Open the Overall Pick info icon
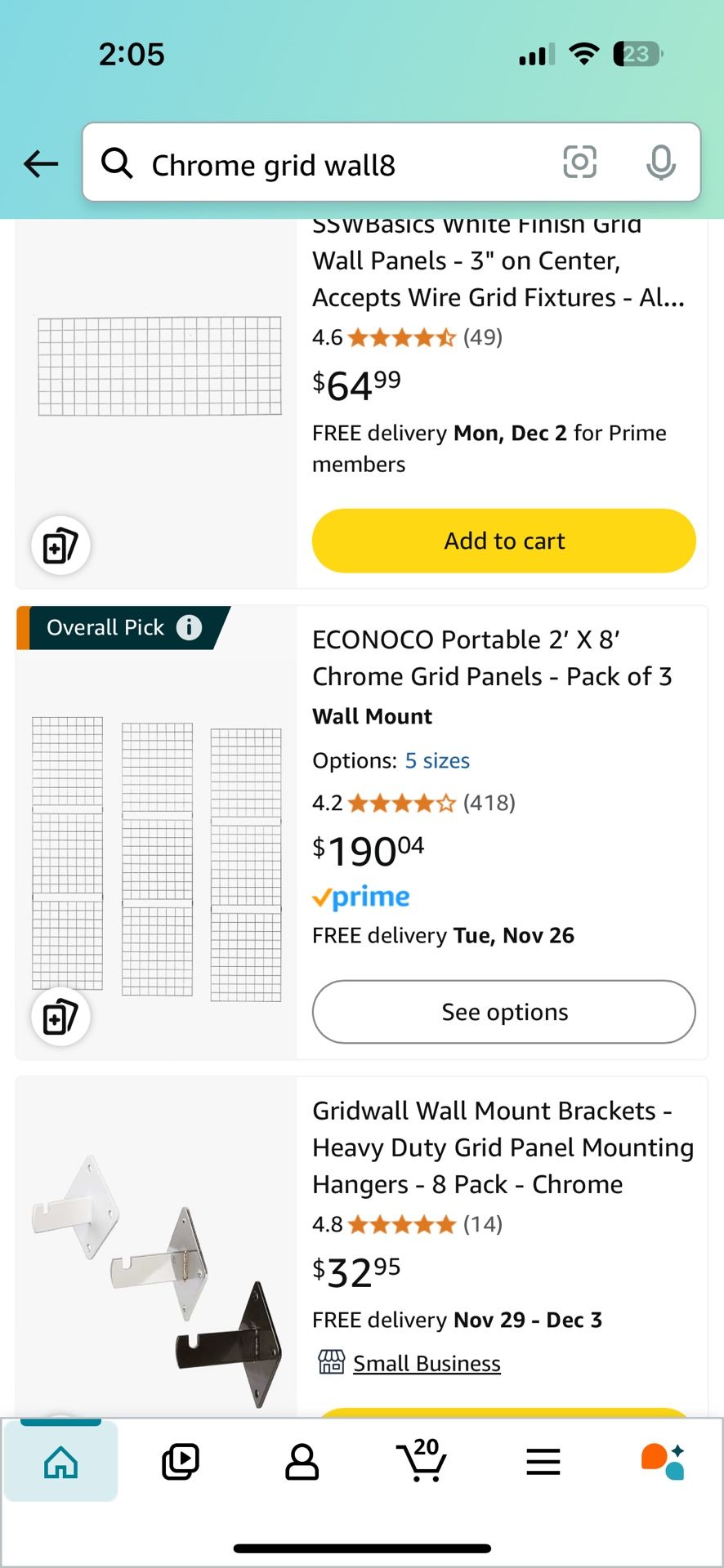 click(189, 627)
